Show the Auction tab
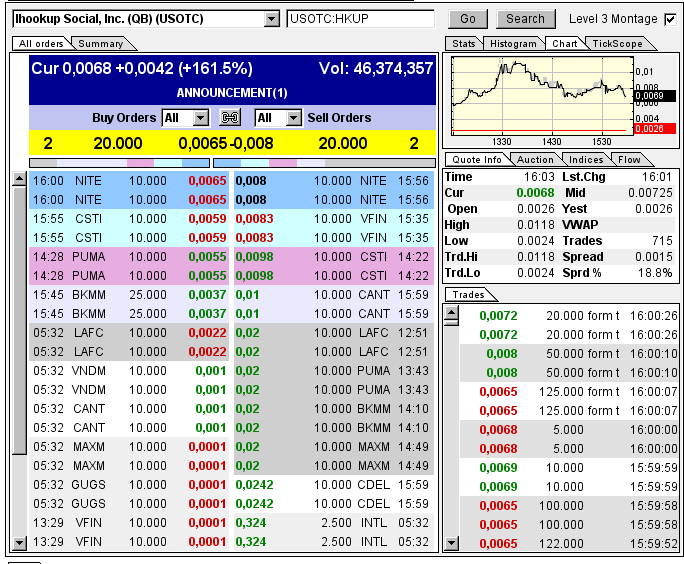Screen dimensions: 684x564 534,160
